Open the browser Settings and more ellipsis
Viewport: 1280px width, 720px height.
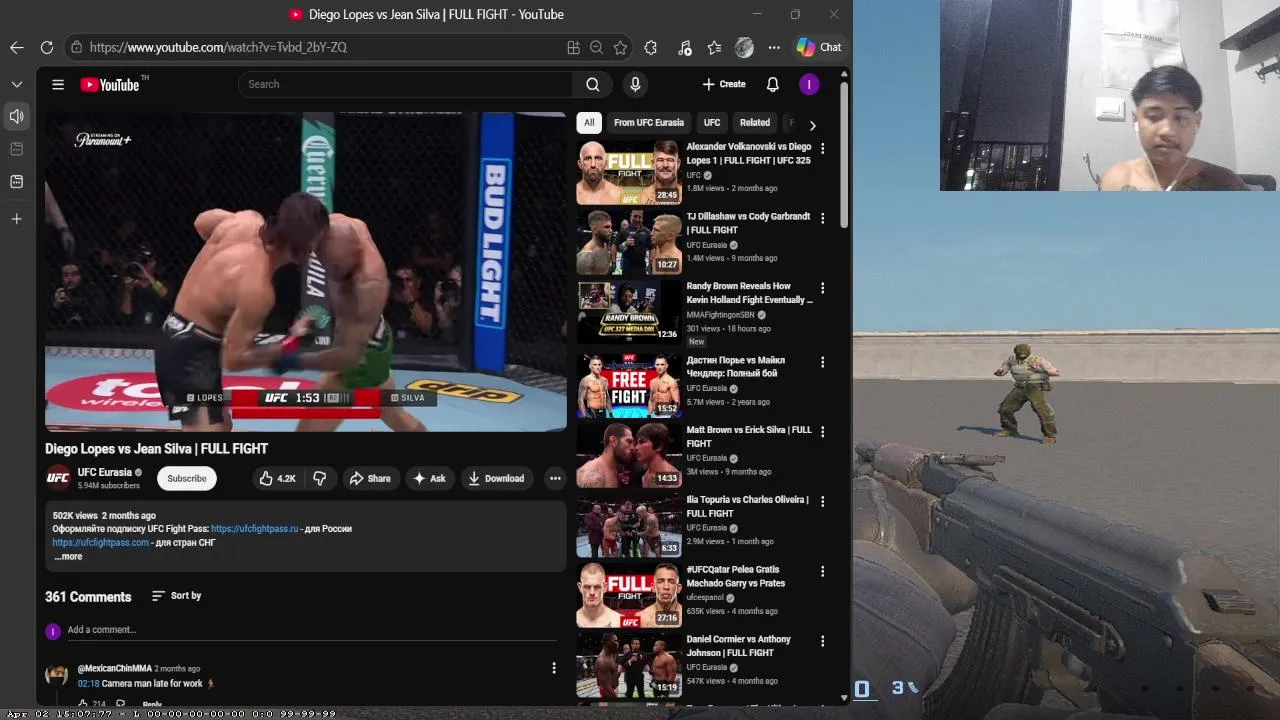[x=774, y=47]
